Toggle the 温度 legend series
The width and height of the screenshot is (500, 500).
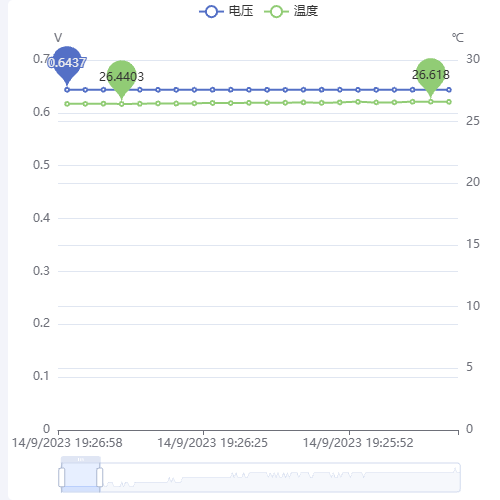click(x=291, y=11)
